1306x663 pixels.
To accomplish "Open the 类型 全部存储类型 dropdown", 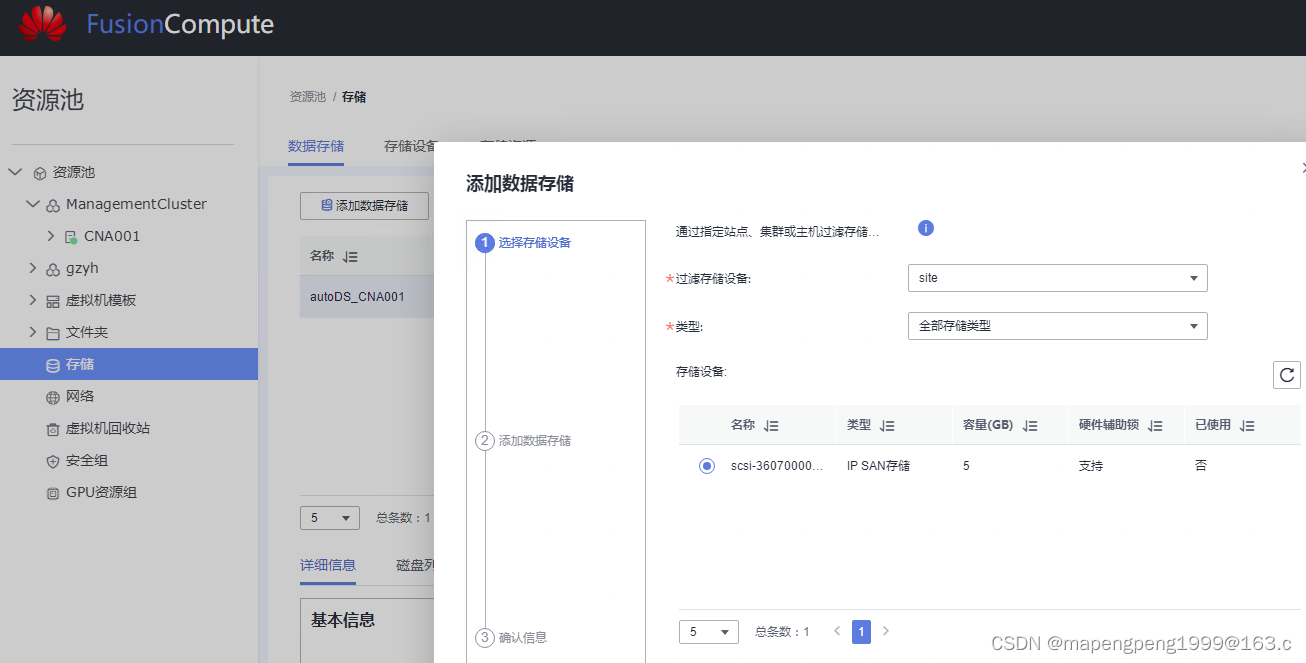I will (x=1057, y=326).
